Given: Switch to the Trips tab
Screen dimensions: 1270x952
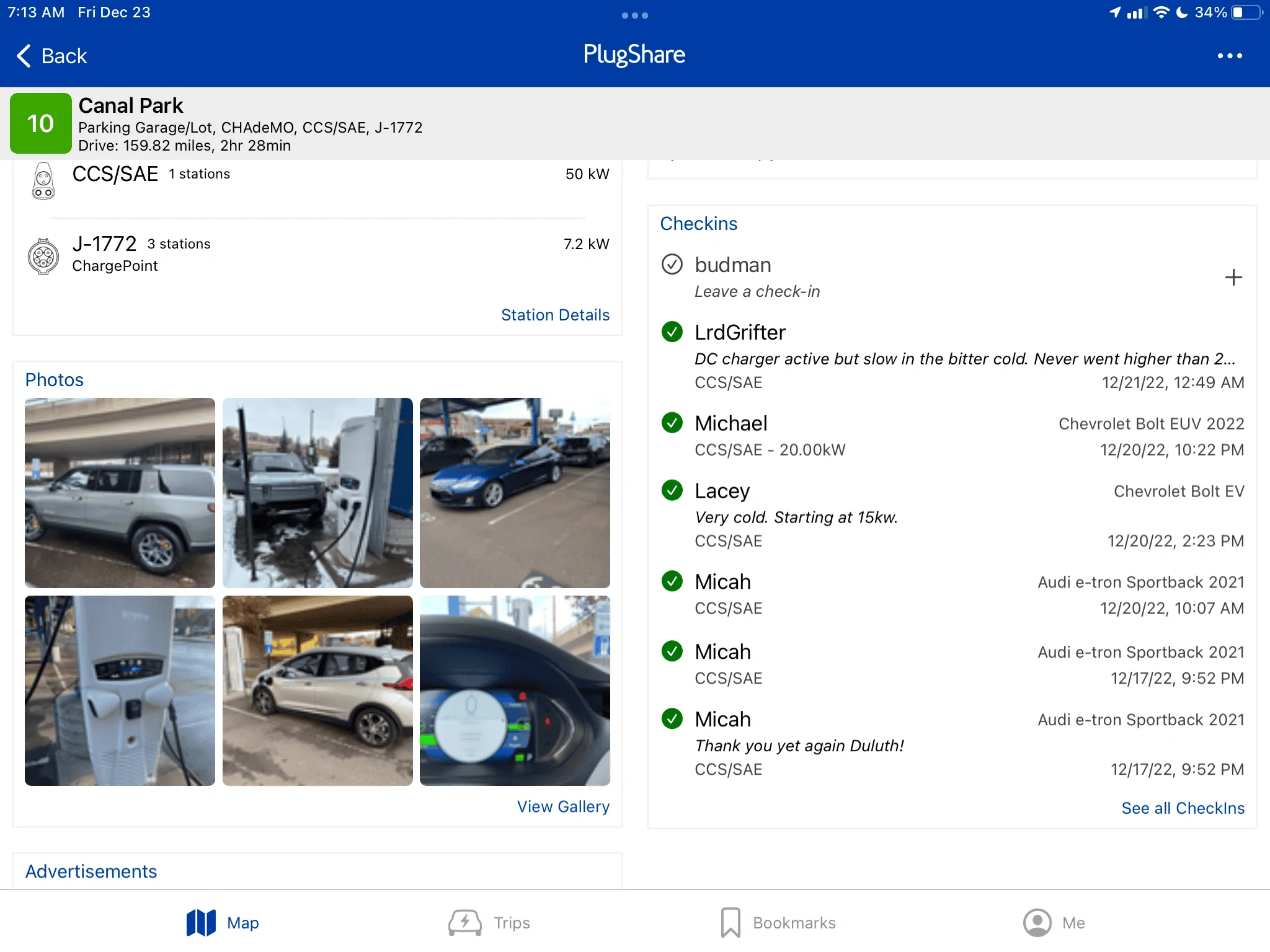Looking at the screenshot, I should tap(489, 923).
